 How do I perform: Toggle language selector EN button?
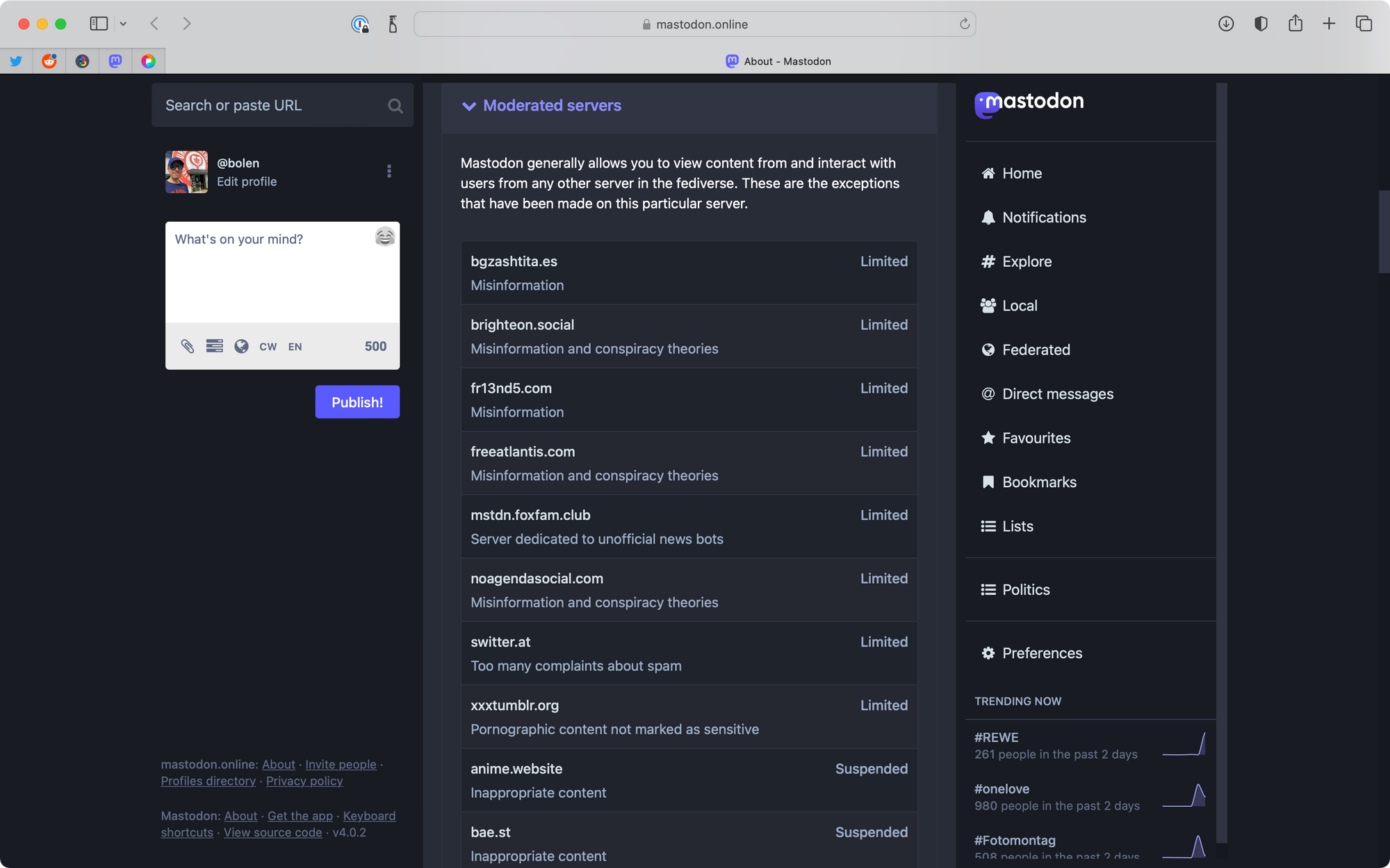coord(294,345)
